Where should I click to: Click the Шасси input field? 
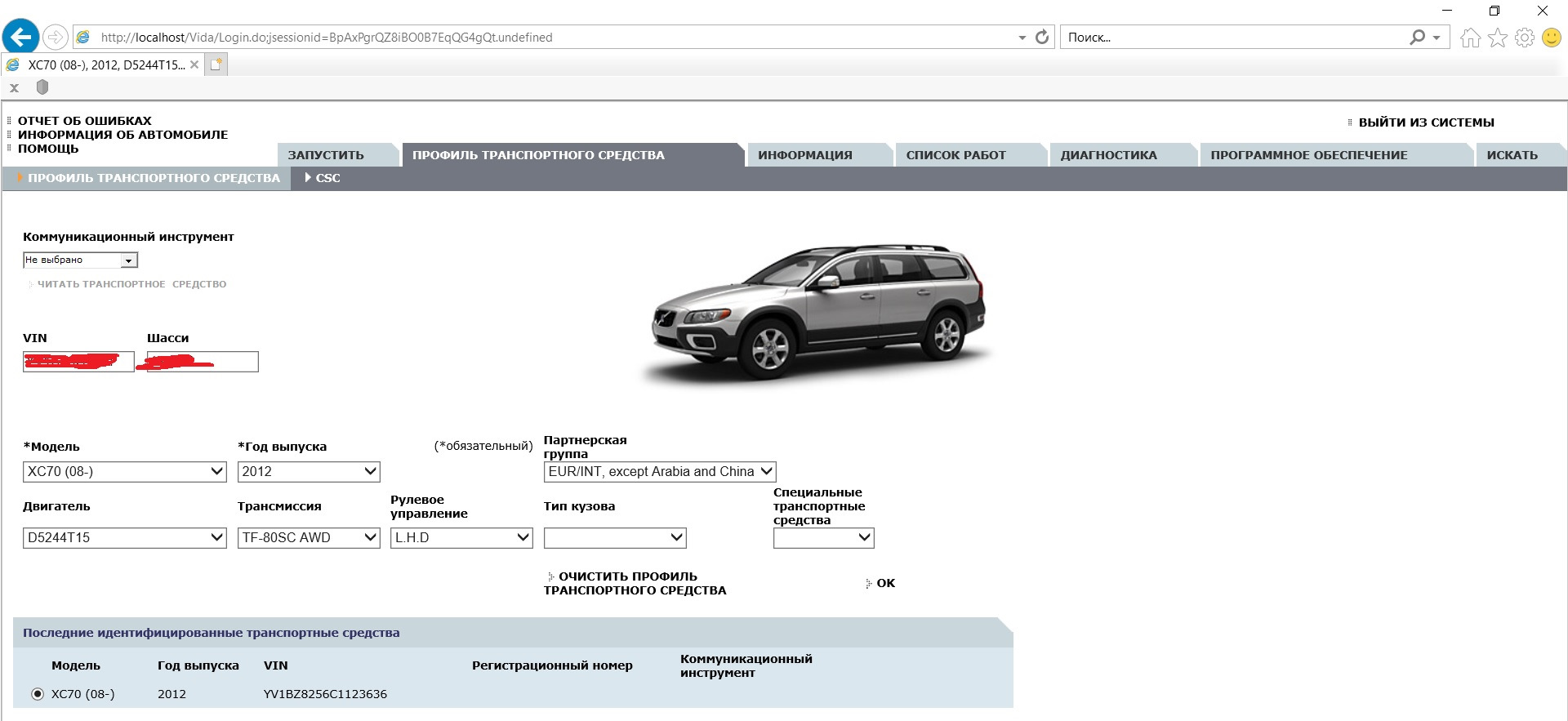click(x=203, y=362)
